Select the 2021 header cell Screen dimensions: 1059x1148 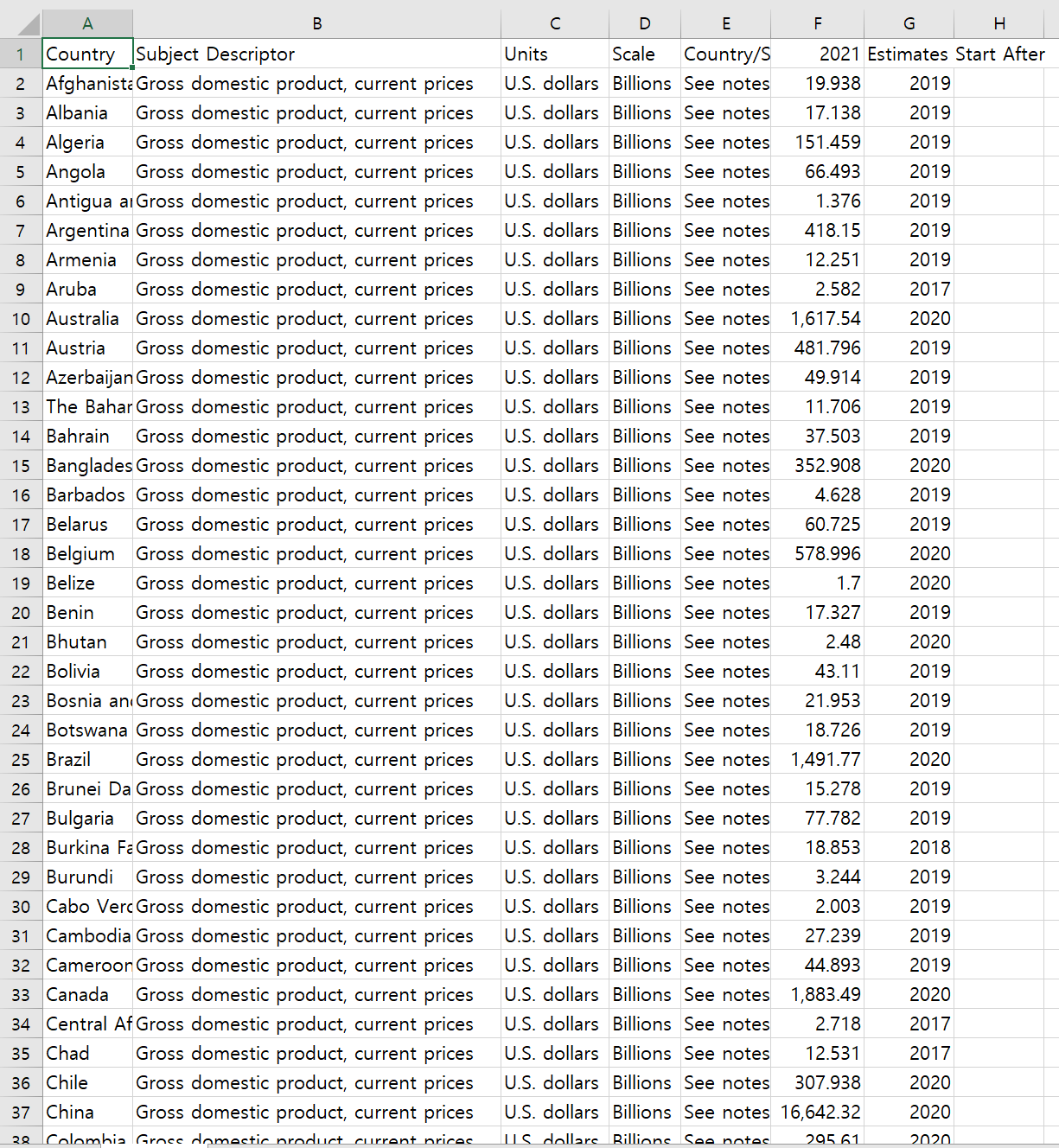coord(817,54)
